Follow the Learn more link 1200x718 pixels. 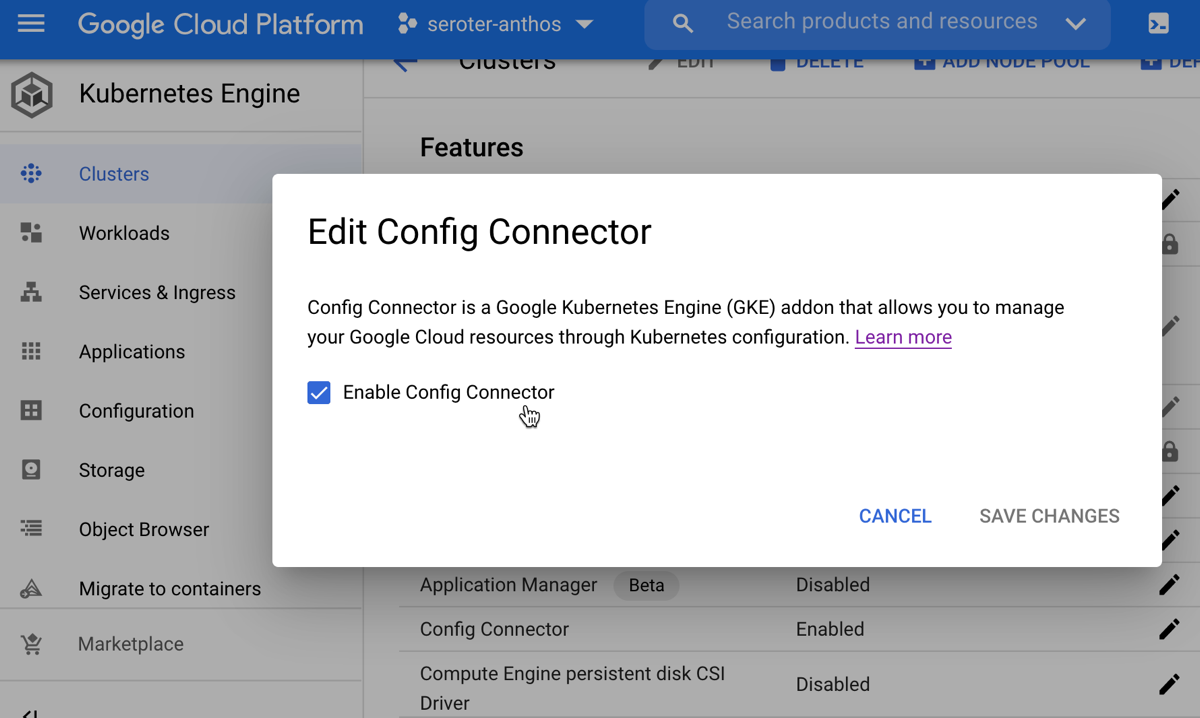(x=903, y=337)
